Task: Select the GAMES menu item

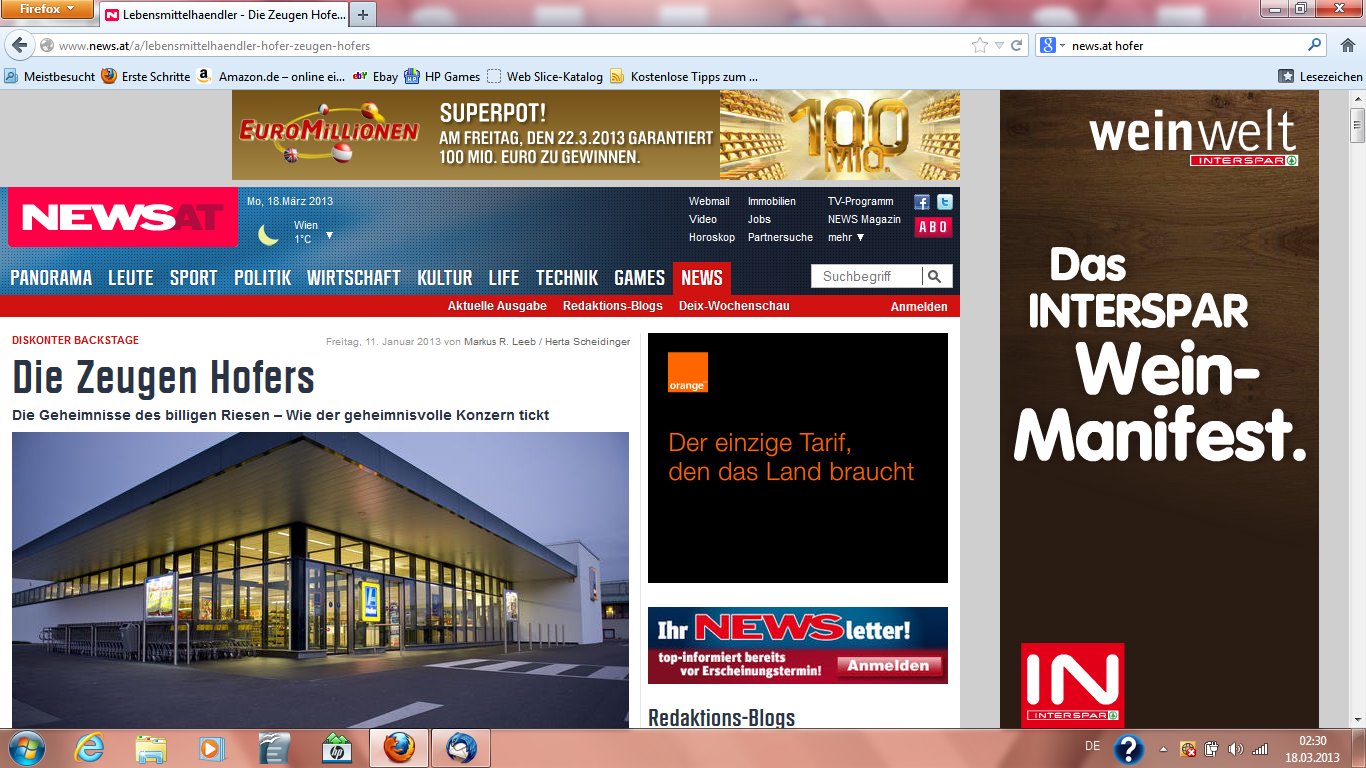Action: click(640, 278)
